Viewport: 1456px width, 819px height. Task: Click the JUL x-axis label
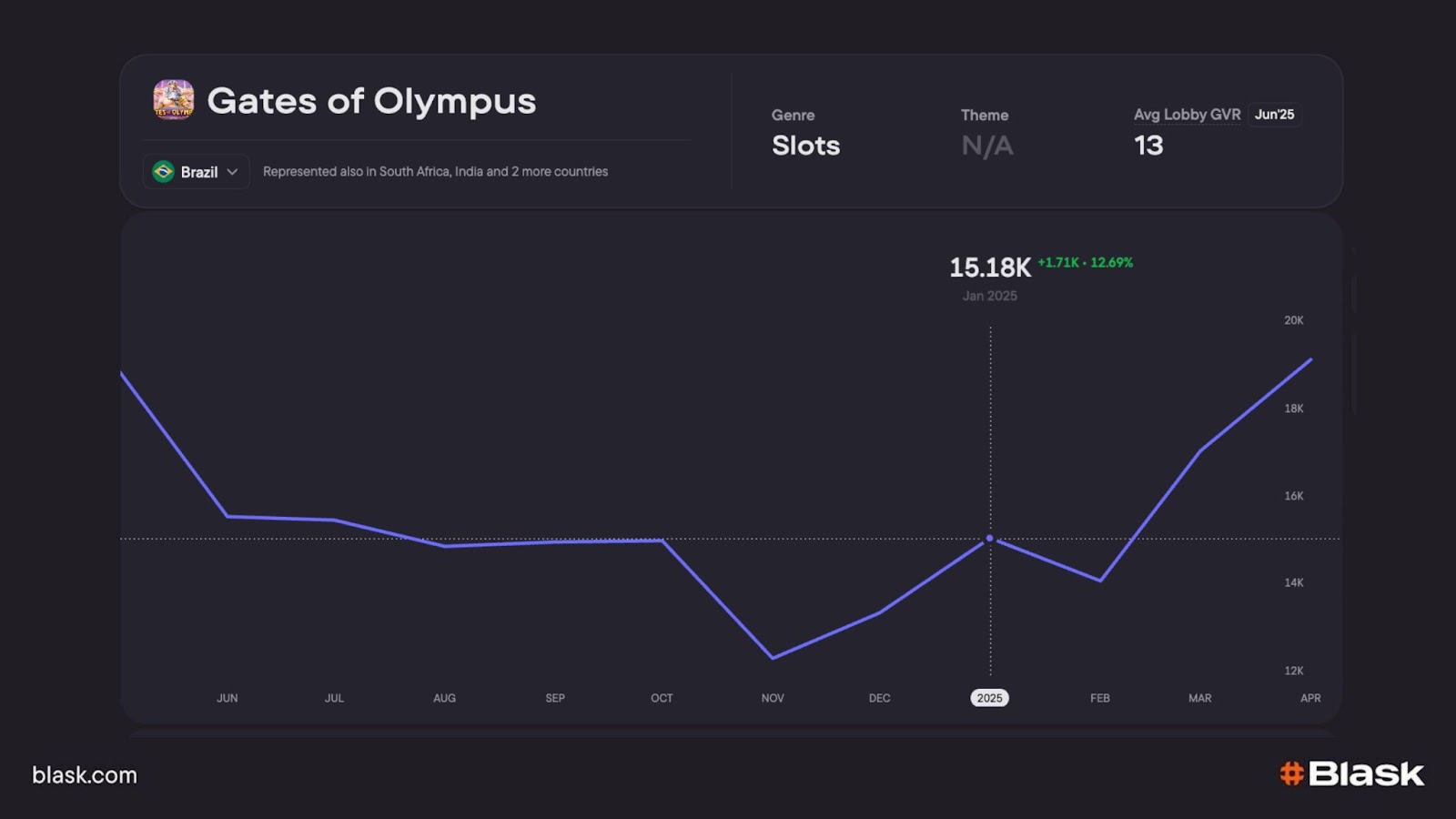[x=334, y=698]
